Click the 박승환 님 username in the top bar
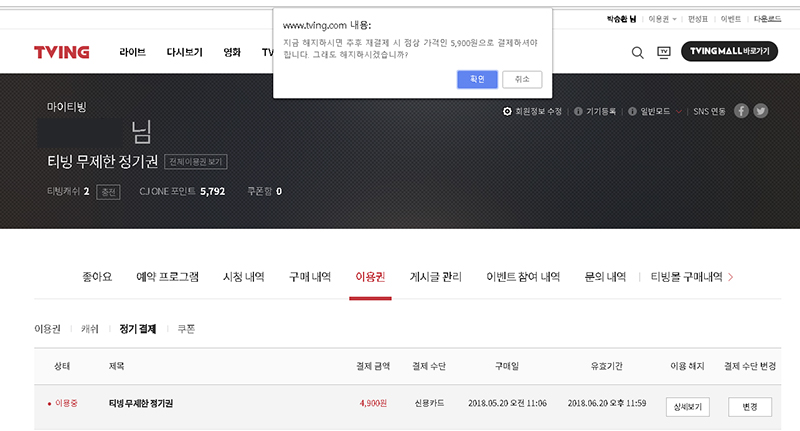The width and height of the screenshot is (800, 431). 621,19
